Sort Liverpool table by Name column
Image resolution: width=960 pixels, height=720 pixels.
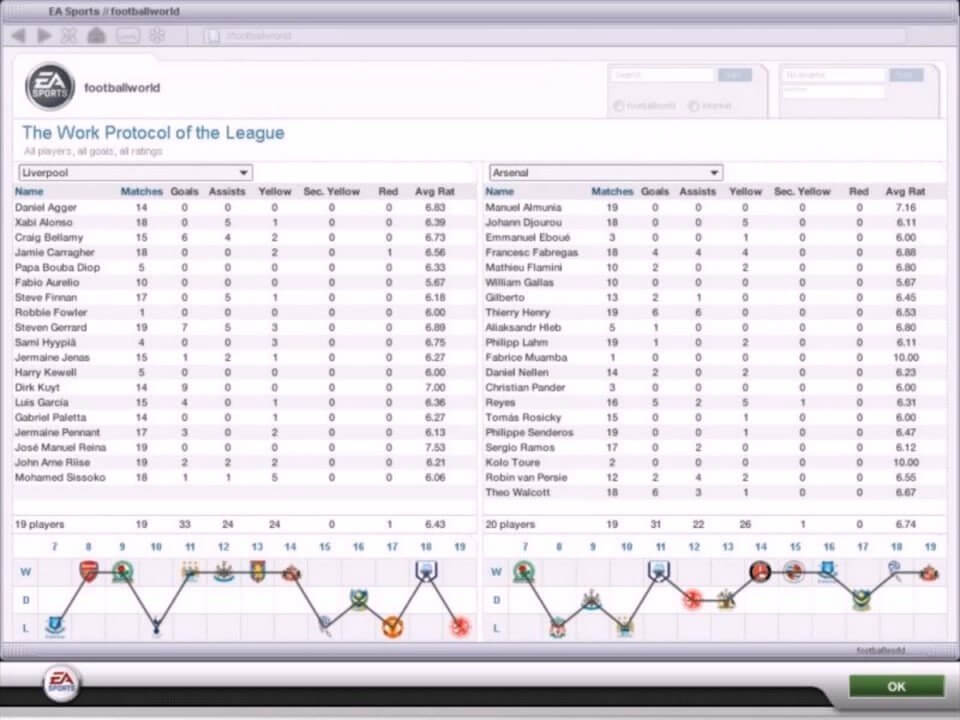coord(29,192)
